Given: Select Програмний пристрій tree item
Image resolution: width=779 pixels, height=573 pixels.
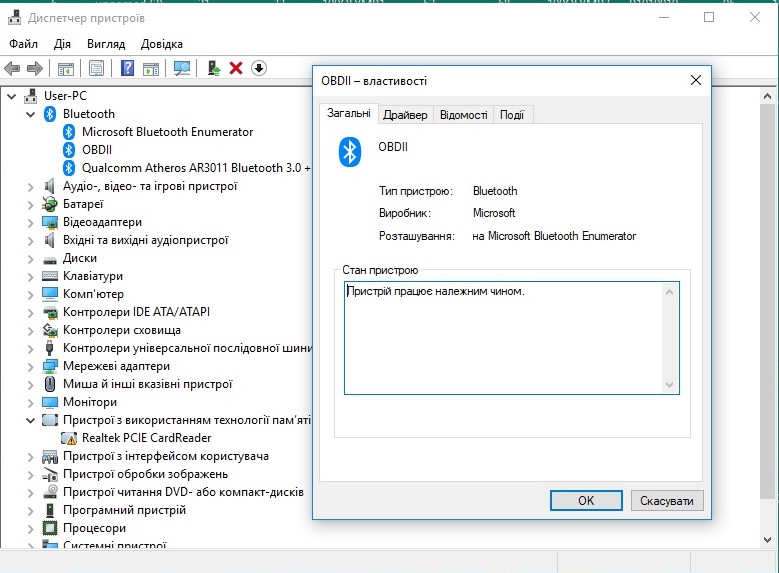Looking at the screenshot, I should 124,510.
